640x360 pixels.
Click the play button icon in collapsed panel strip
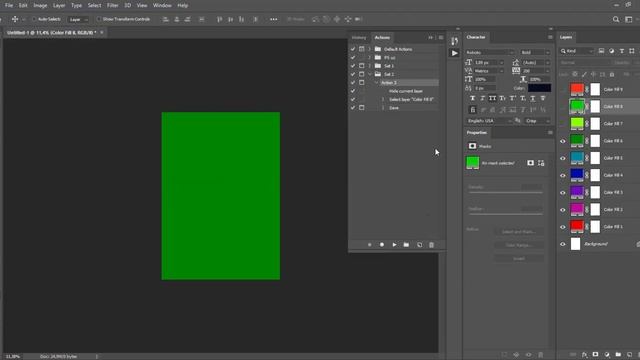[454, 53]
